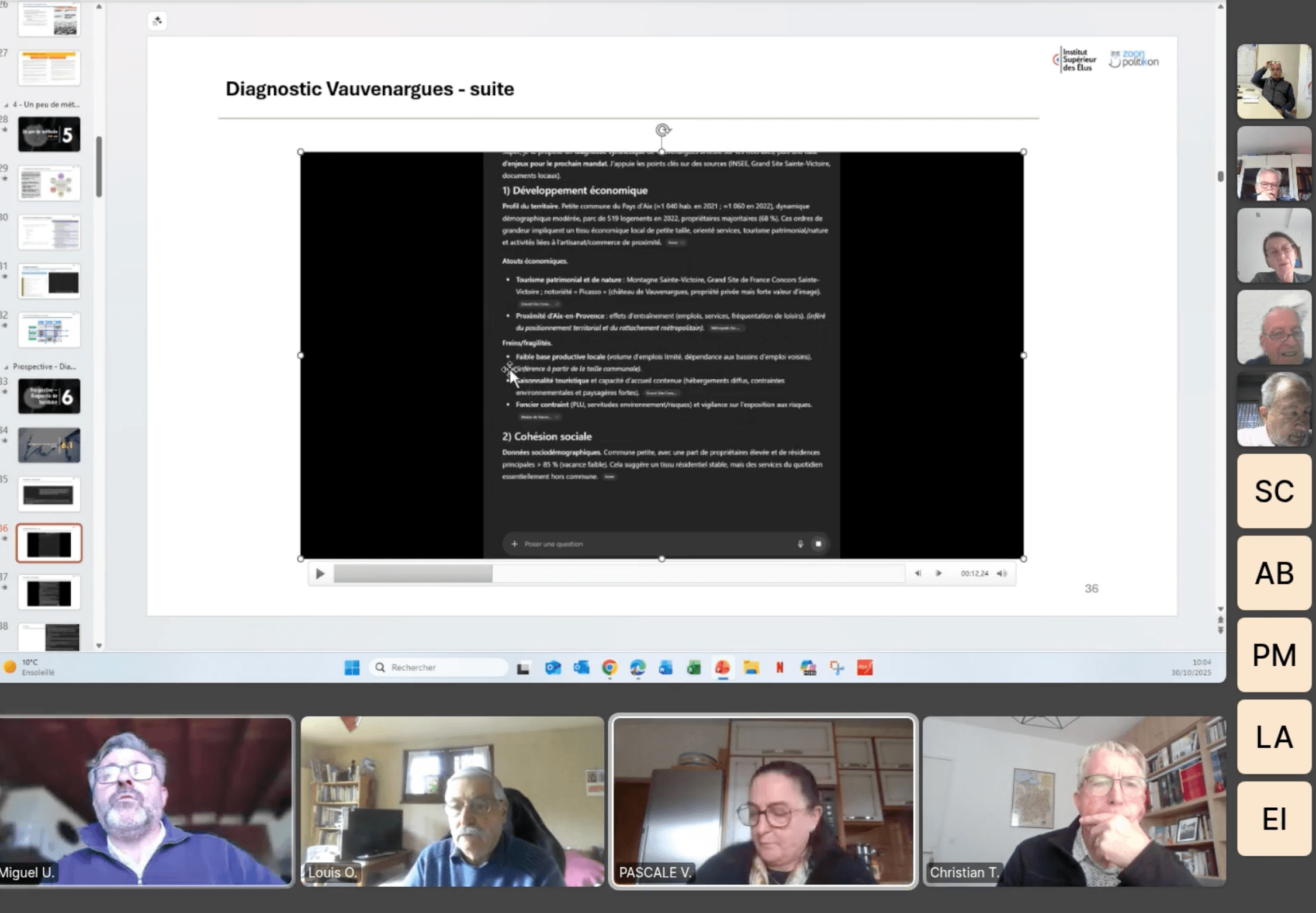Go to slide 37 thumbnail

[49, 593]
